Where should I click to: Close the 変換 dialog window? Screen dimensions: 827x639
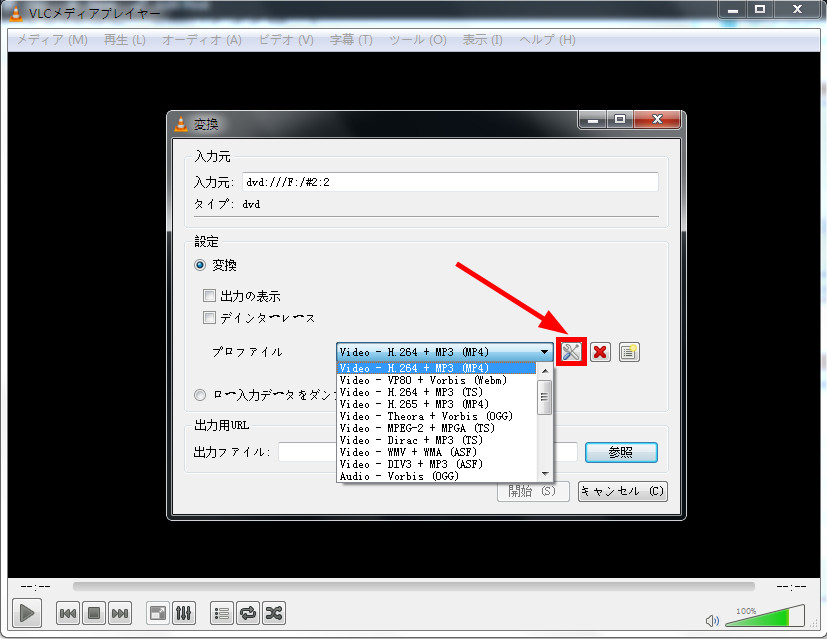tap(657, 119)
